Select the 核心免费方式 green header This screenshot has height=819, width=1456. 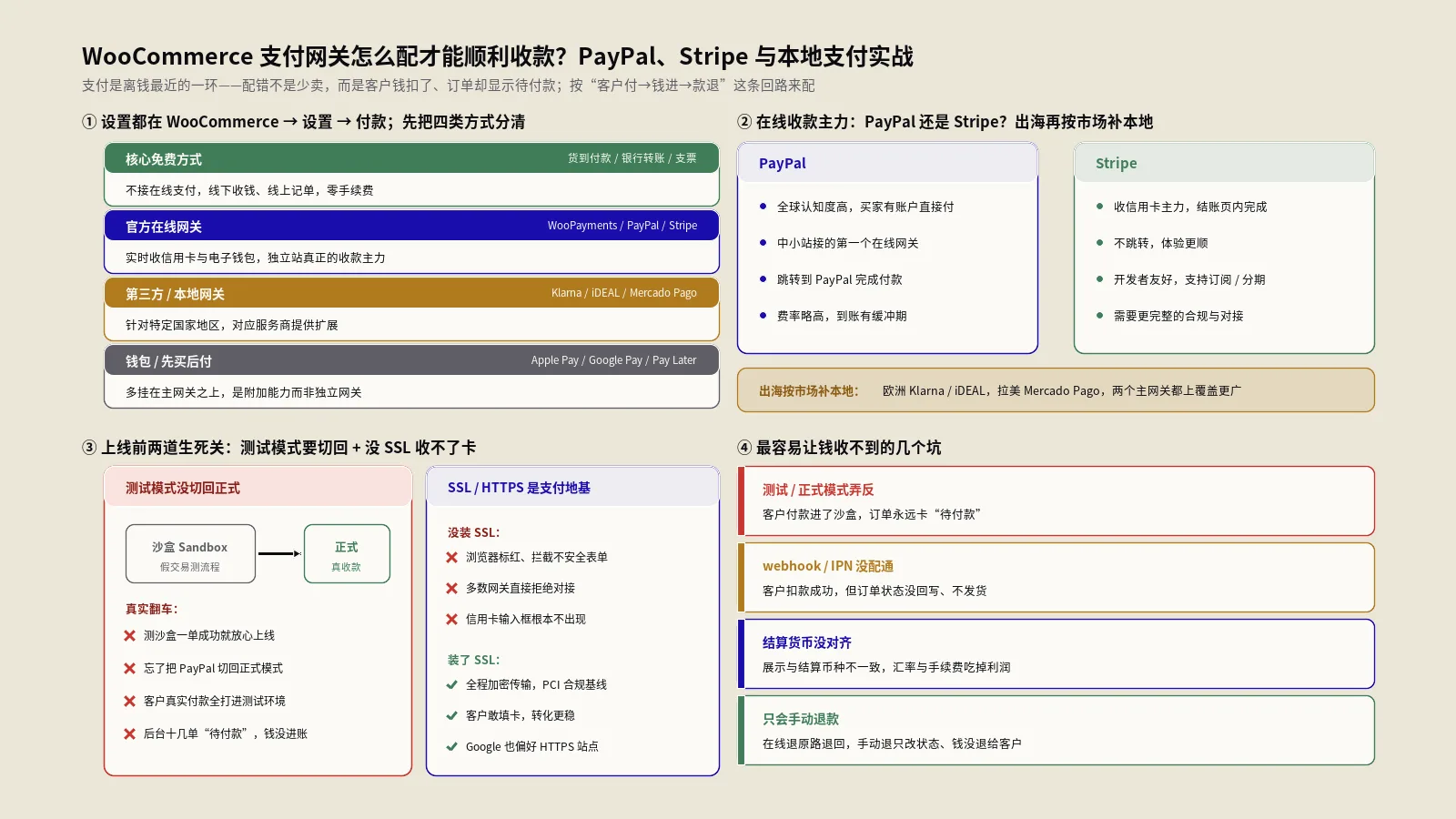pos(411,158)
